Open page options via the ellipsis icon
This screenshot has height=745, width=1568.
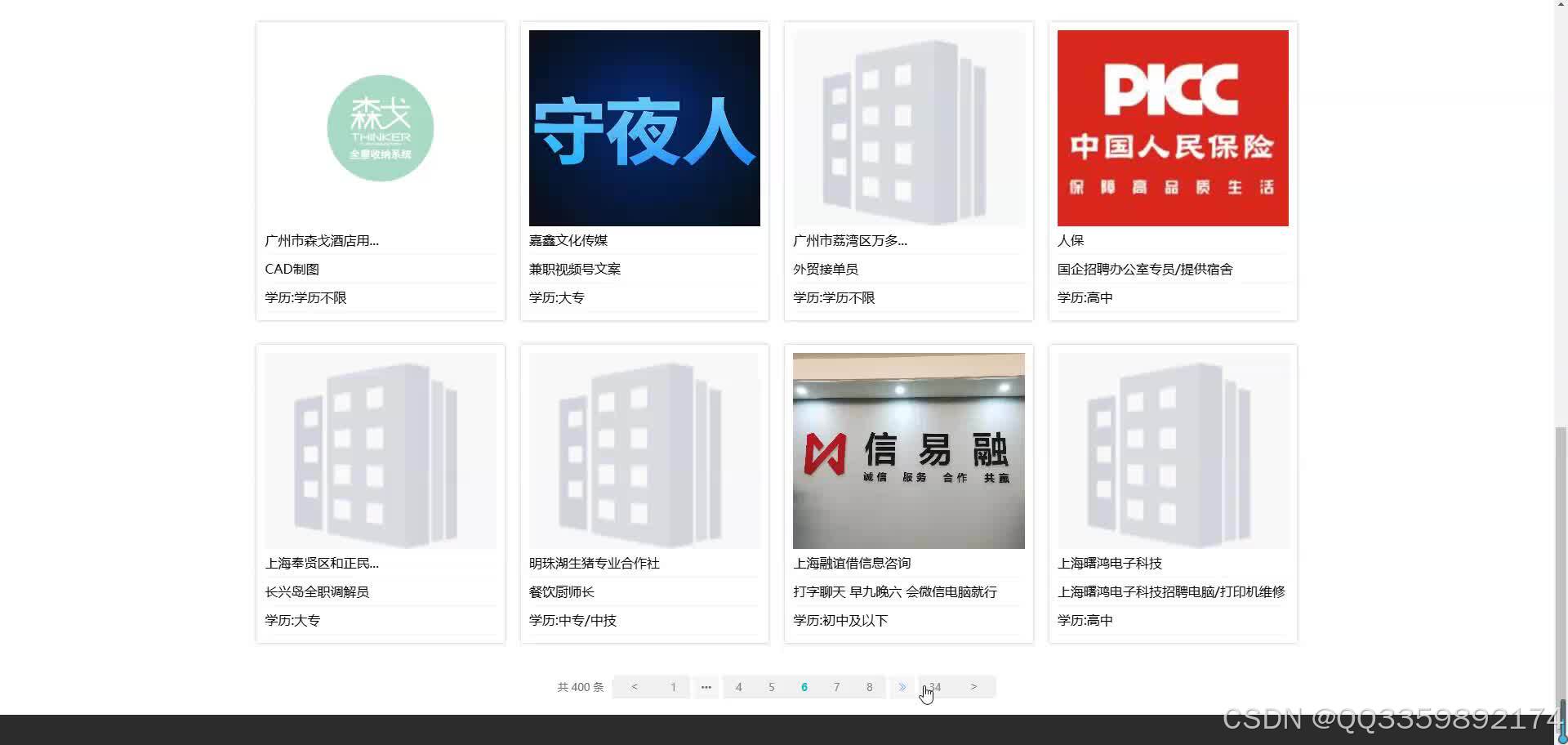[706, 687]
